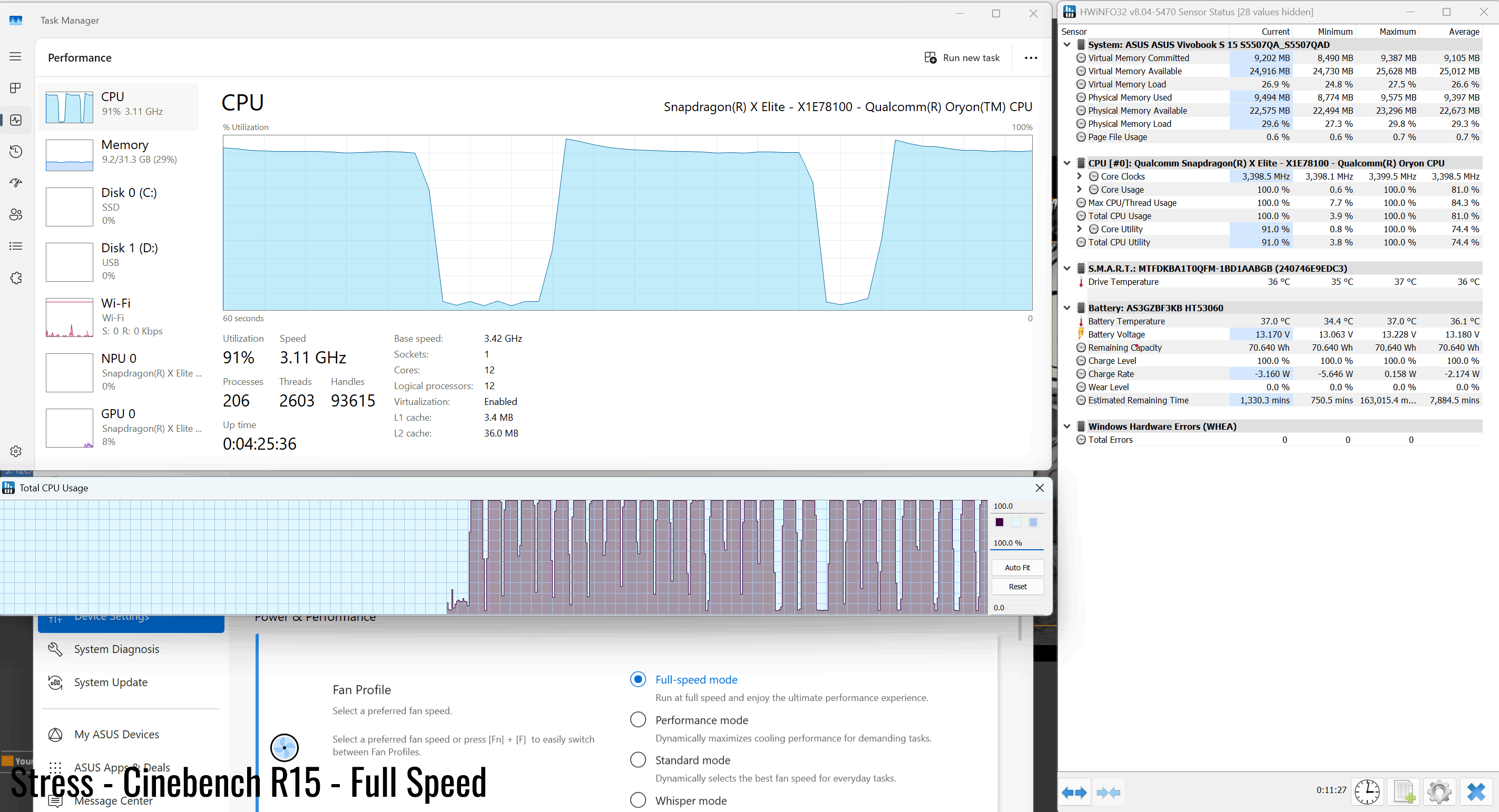Click HWiNFO clock reset timer icon

pos(1367,792)
